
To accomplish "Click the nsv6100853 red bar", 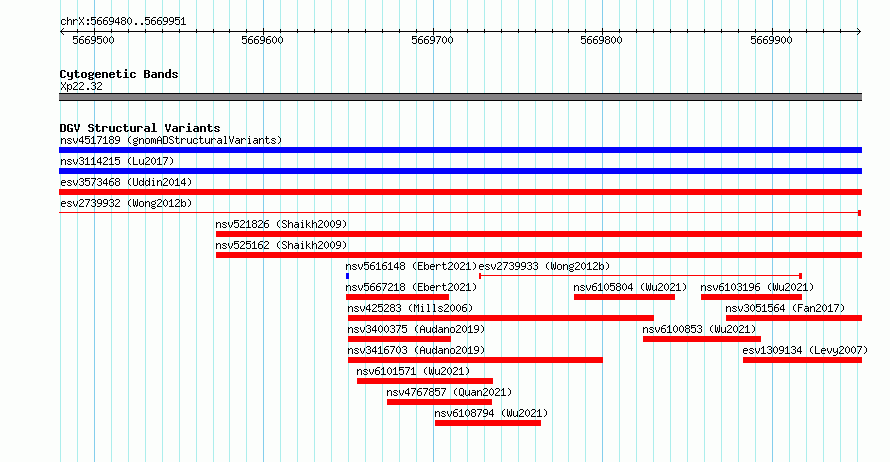I will (x=702, y=339).
